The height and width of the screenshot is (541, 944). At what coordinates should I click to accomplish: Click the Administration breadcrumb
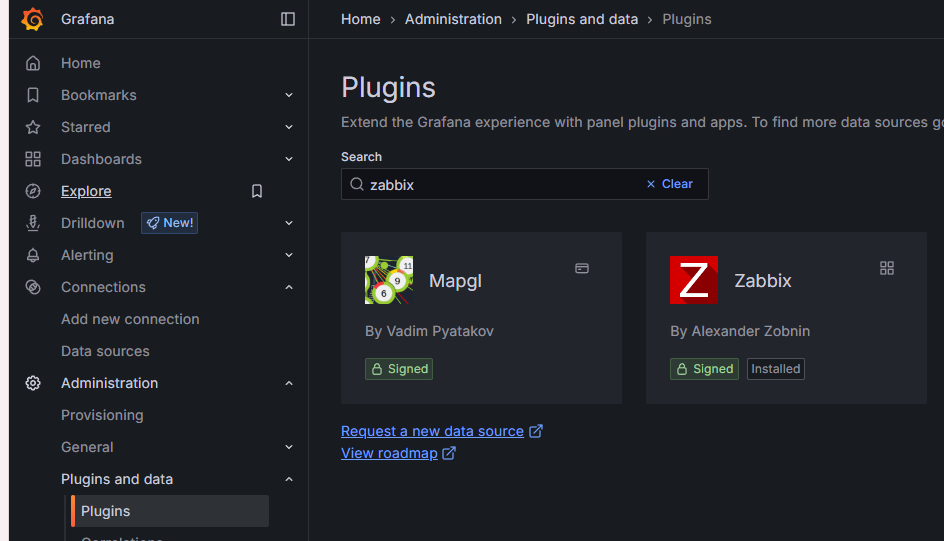tap(453, 19)
